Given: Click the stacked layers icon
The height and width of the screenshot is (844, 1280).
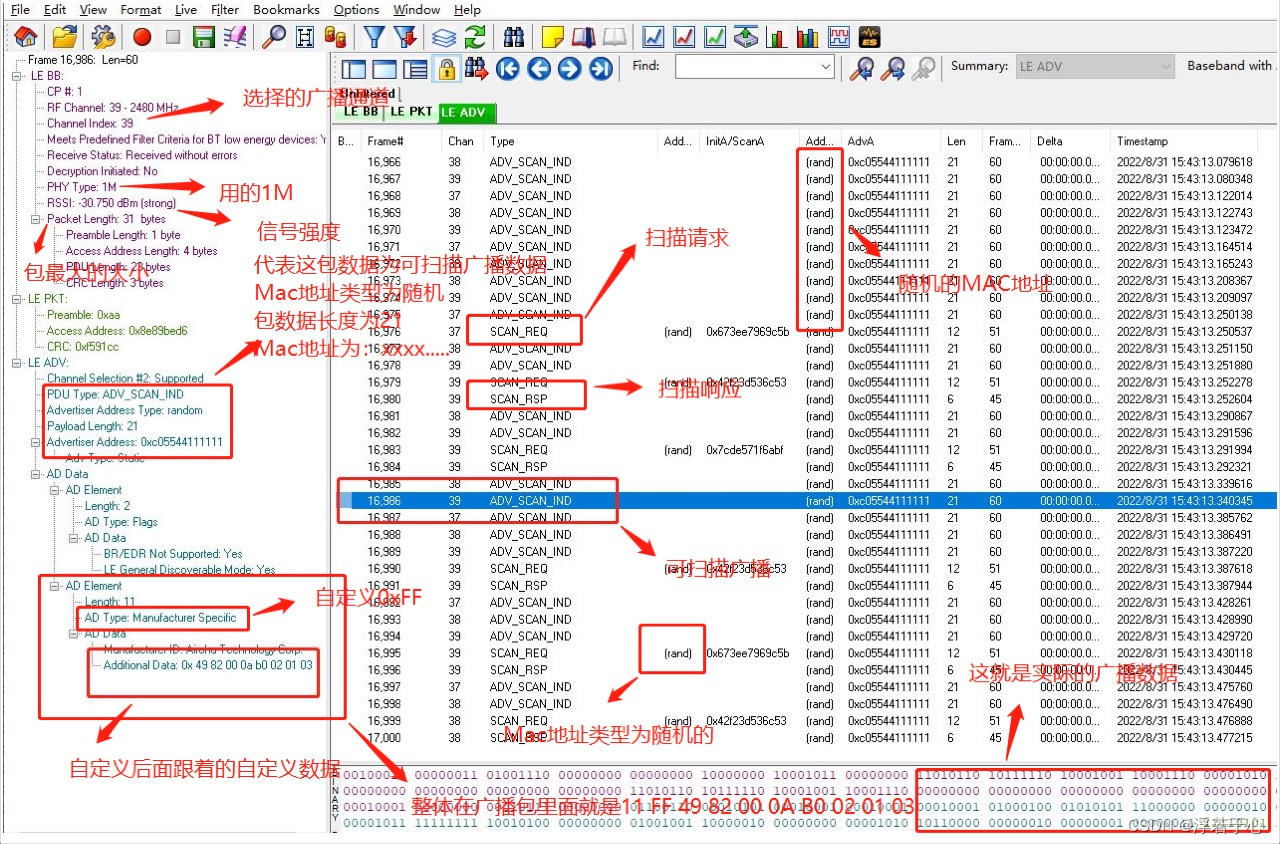Looking at the screenshot, I should 444,37.
